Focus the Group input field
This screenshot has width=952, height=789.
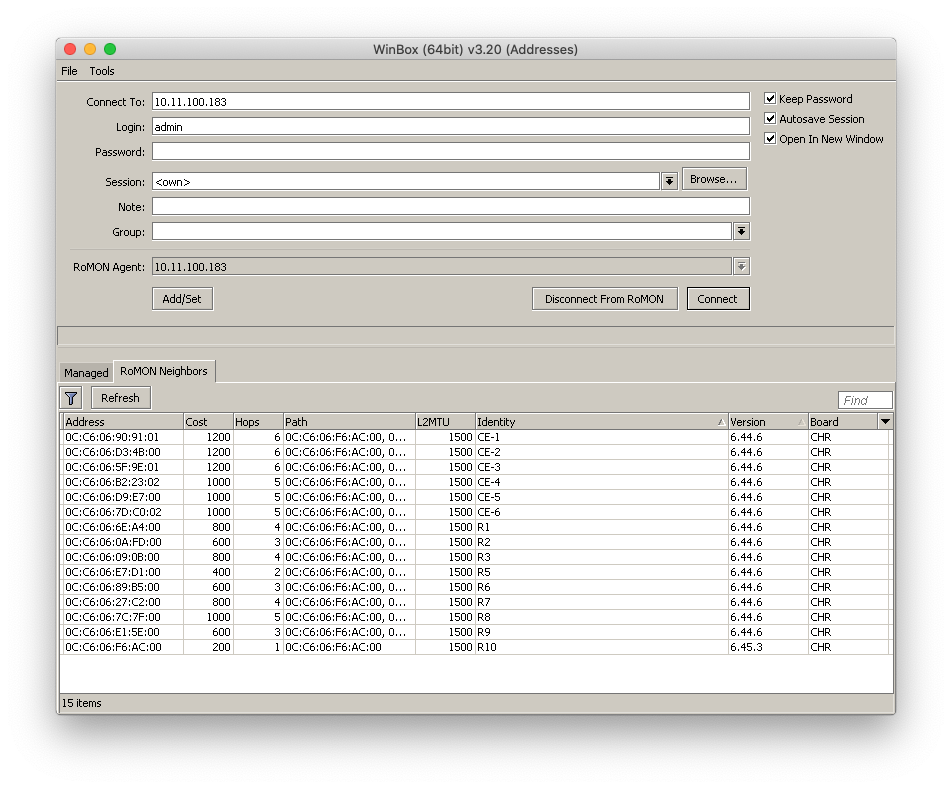(441, 231)
